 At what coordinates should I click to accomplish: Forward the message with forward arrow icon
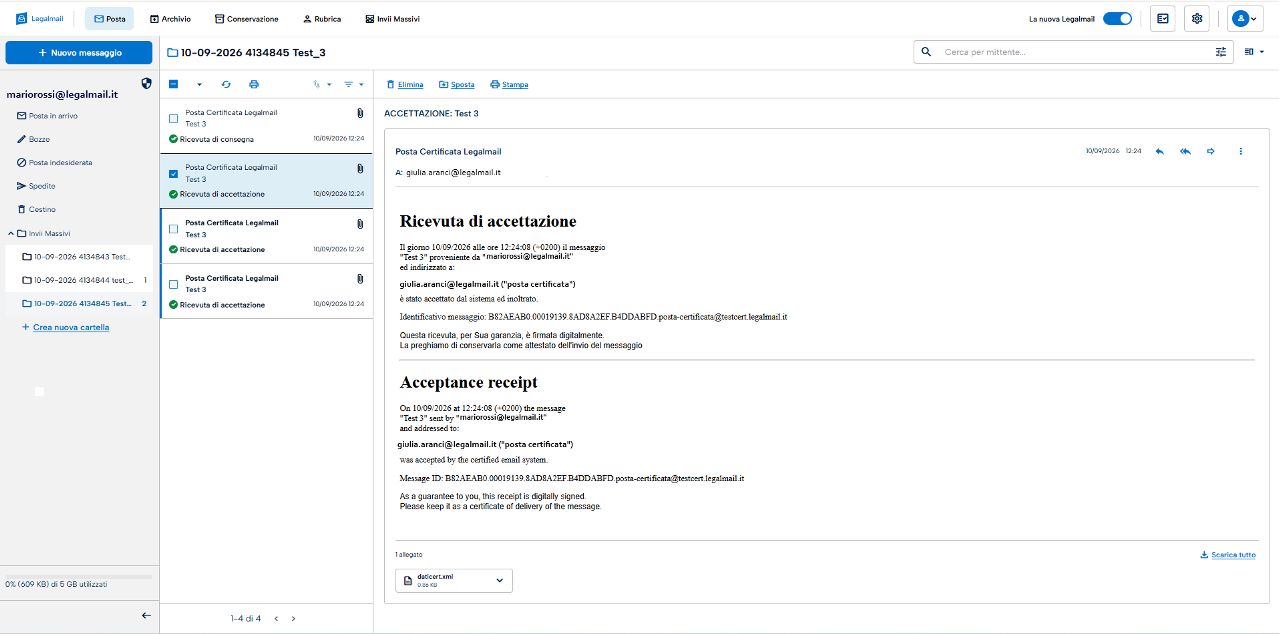point(1211,151)
